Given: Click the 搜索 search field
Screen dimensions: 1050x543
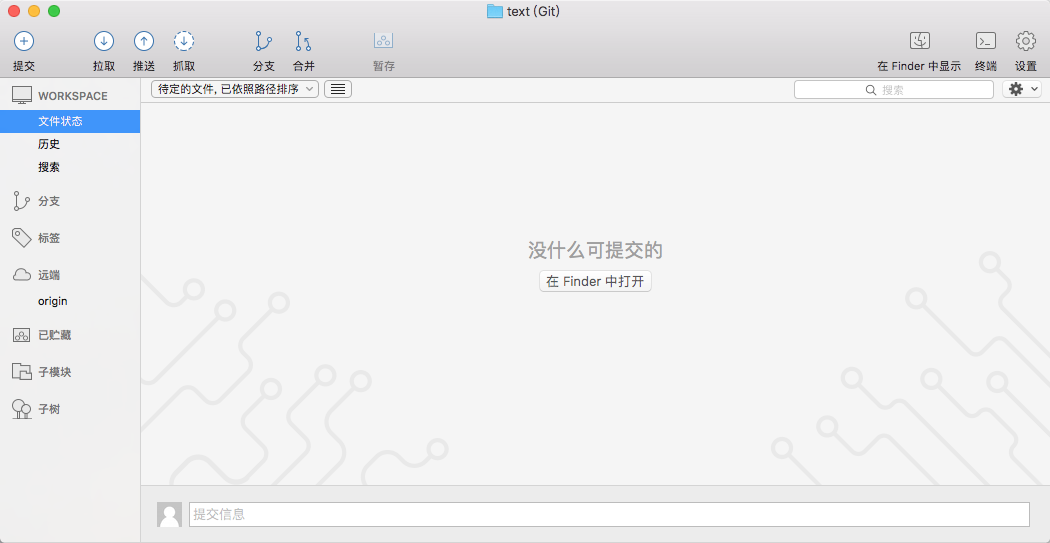Looking at the screenshot, I should click(x=894, y=90).
